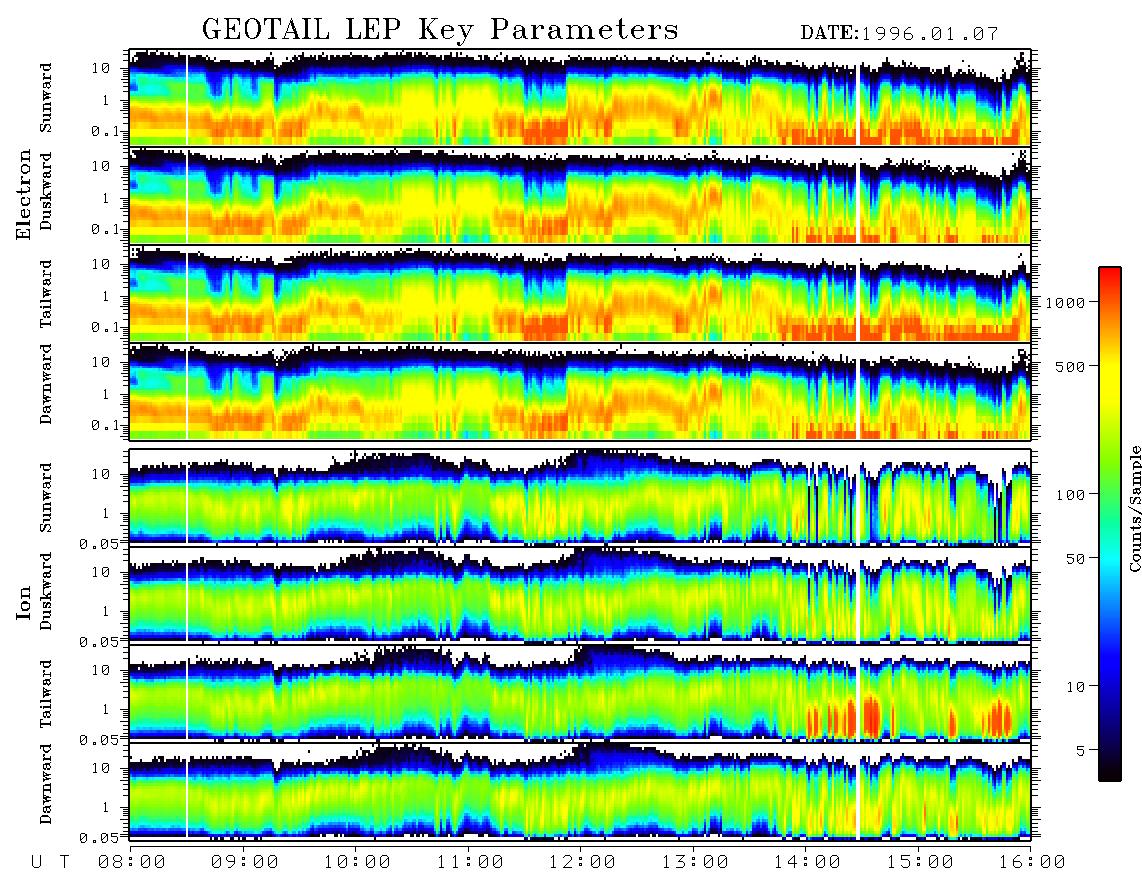Select the vertical "Electron" group label
Screen dimensions: 1142x880
(x=24, y=194)
